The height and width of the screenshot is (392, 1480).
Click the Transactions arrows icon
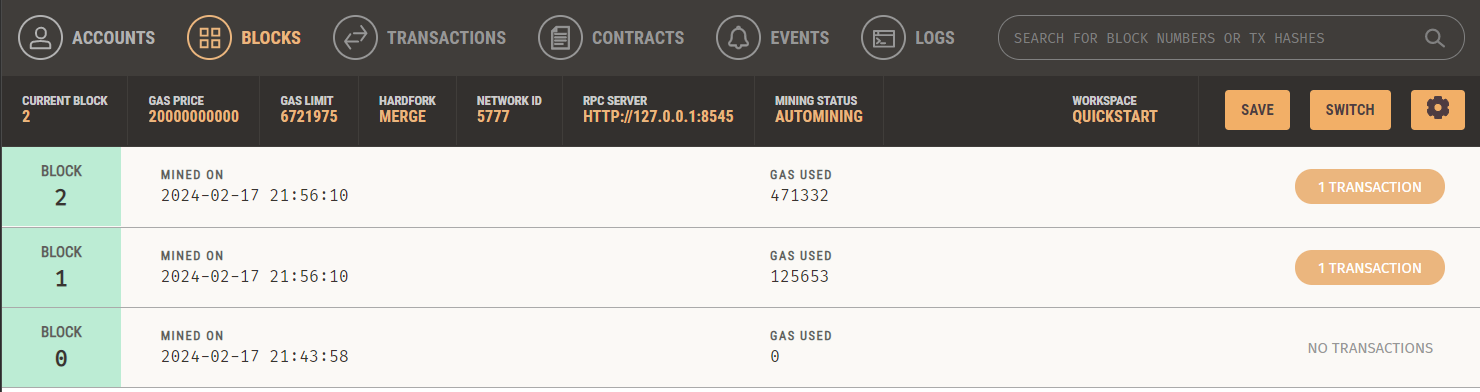coord(355,38)
